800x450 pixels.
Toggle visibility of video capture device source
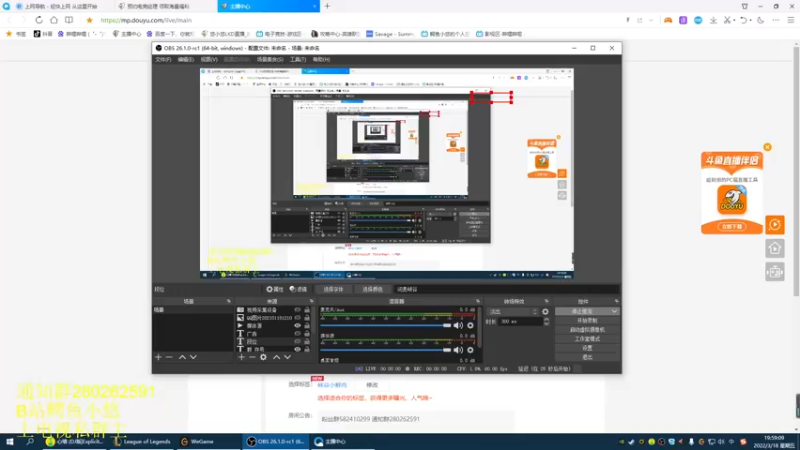(297, 310)
